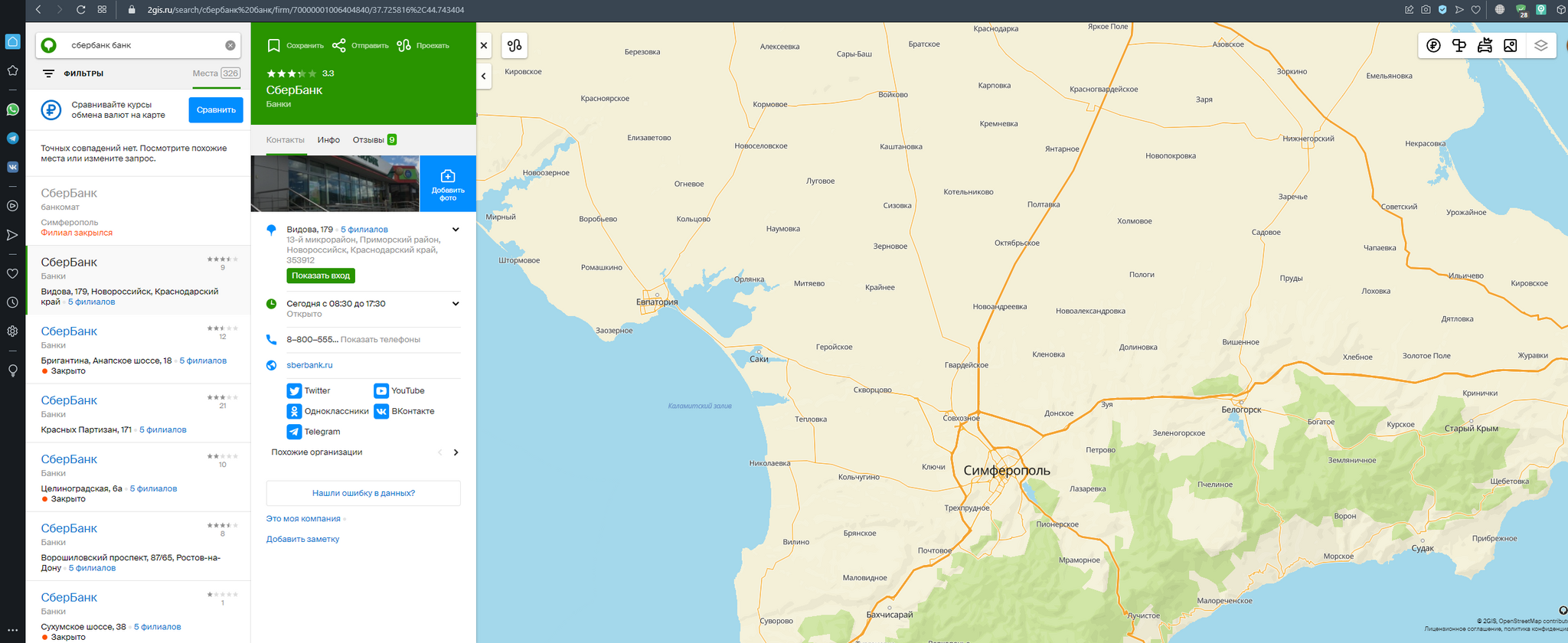Toggle the car with crown icon on the map
Screen dimensions: 1568x643
(x=1485, y=45)
